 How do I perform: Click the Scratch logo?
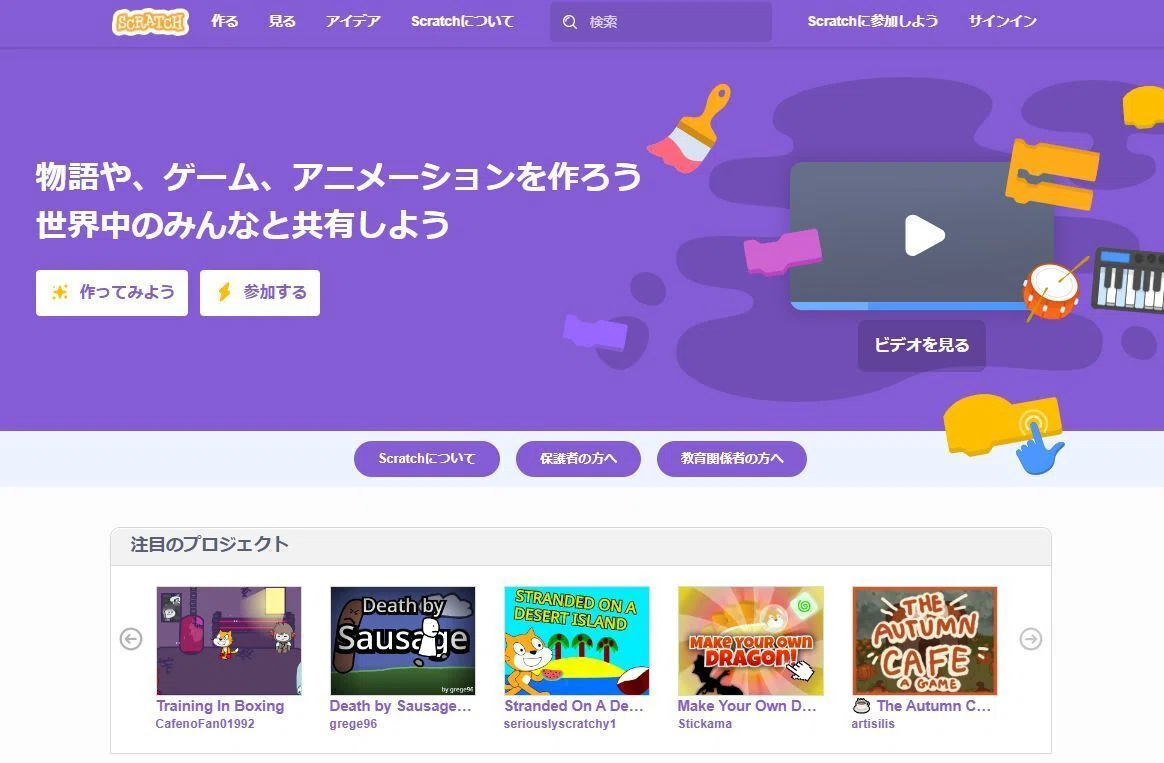(150, 22)
